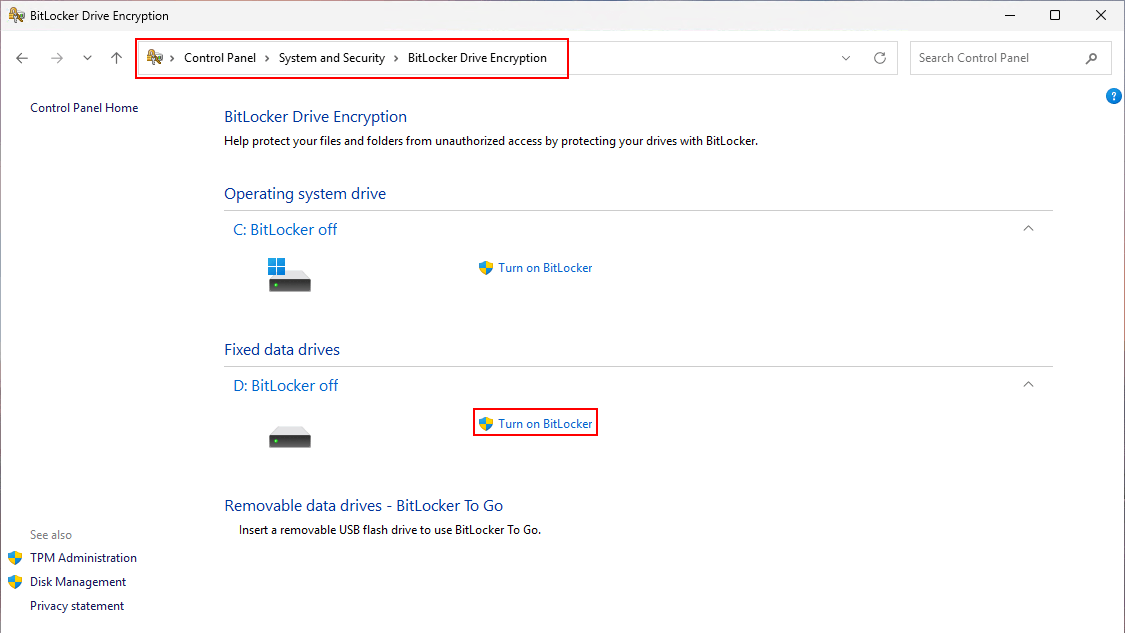Click the fixed data drive D: icon
The image size is (1125, 633).
click(289, 436)
